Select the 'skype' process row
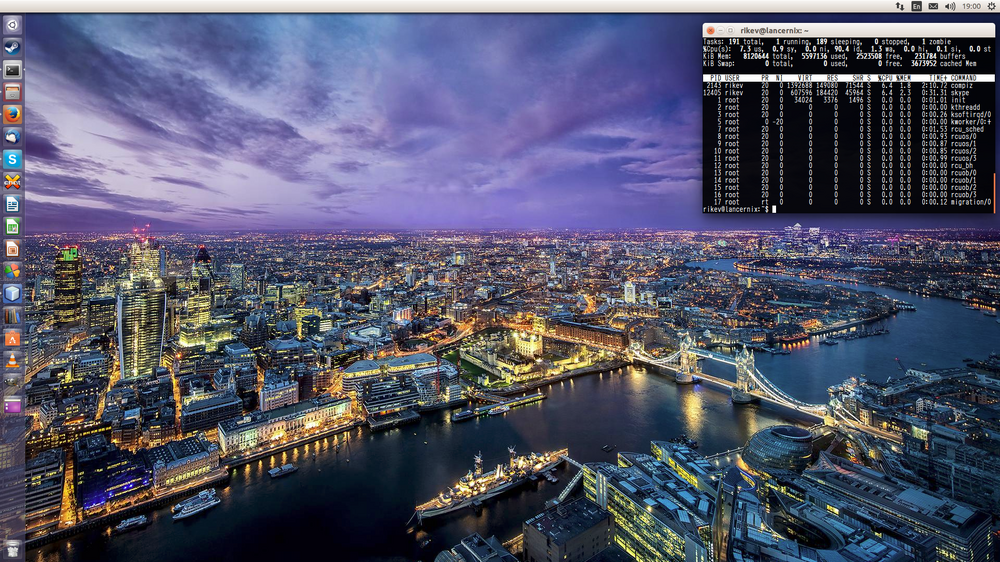 coord(848,92)
